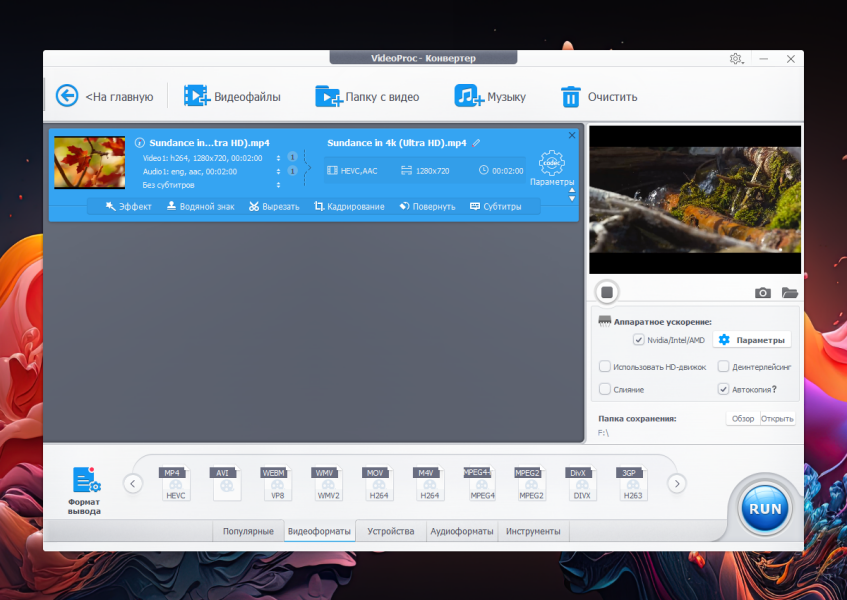
Task: Move the item up with the arrow
Action: tap(572, 191)
